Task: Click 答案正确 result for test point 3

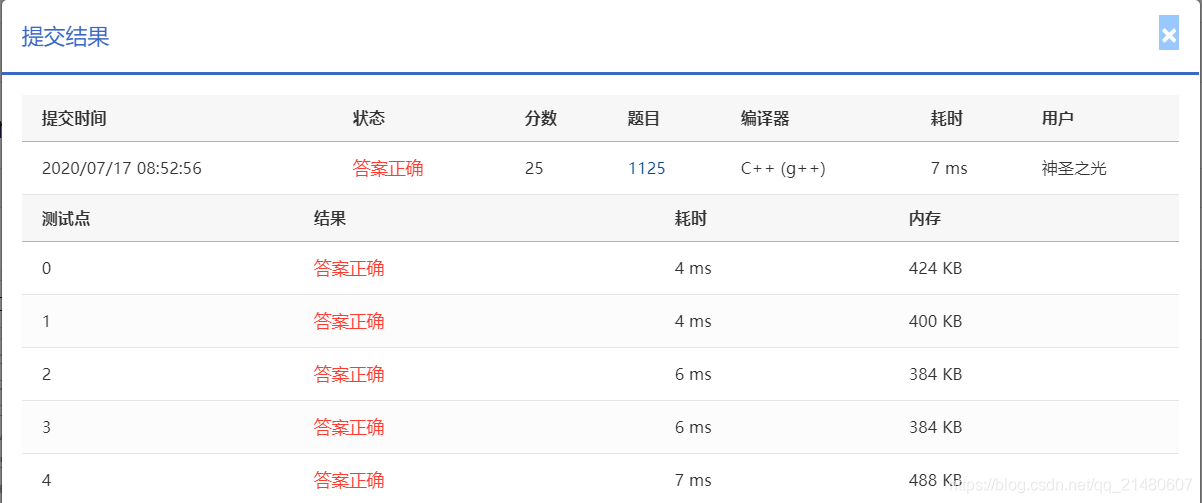Action: pos(349,427)
